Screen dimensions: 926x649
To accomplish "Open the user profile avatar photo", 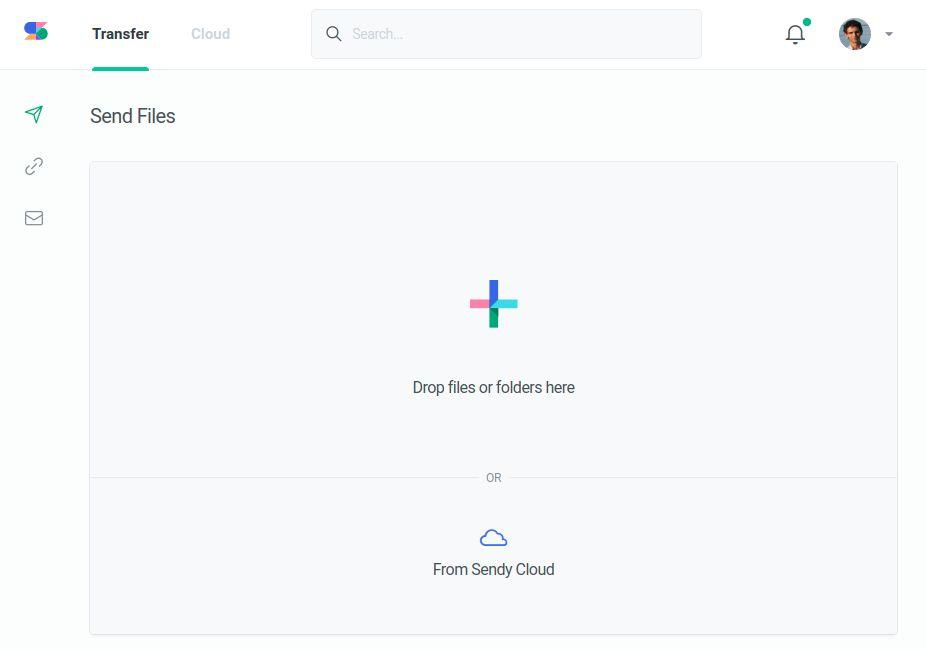I will click(x=855, y=34).
